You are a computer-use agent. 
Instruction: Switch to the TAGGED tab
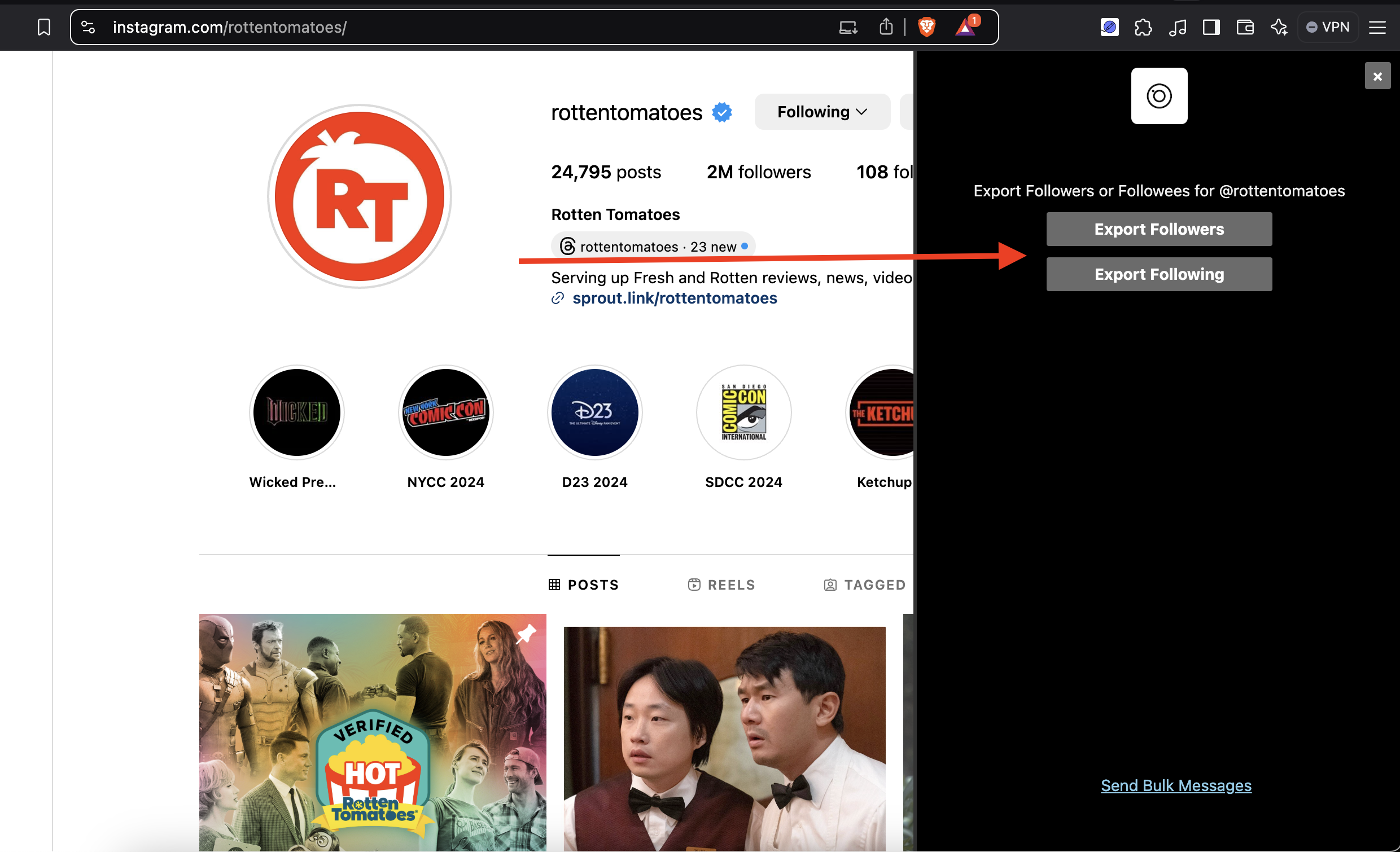(x=865, y=585)
